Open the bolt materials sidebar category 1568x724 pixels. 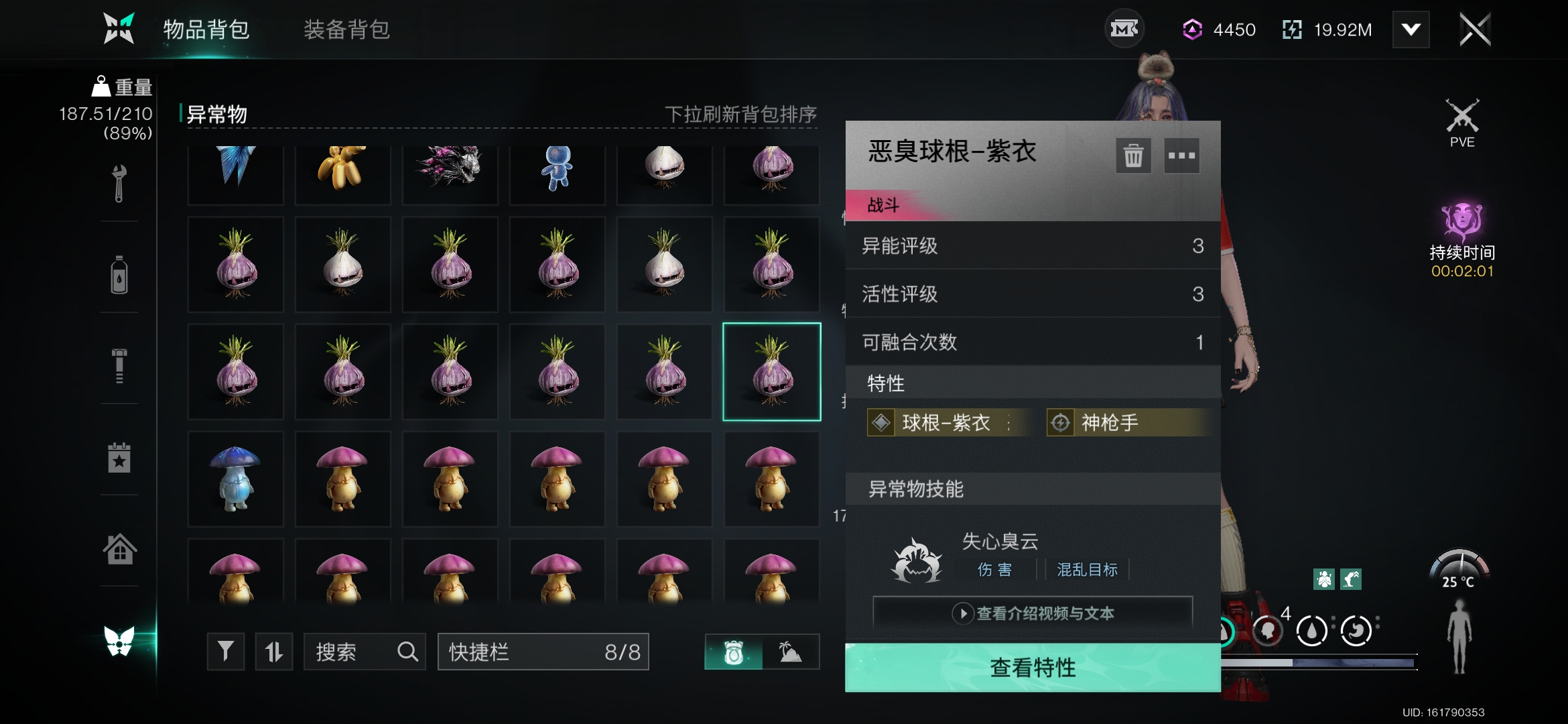click(119, 366)
